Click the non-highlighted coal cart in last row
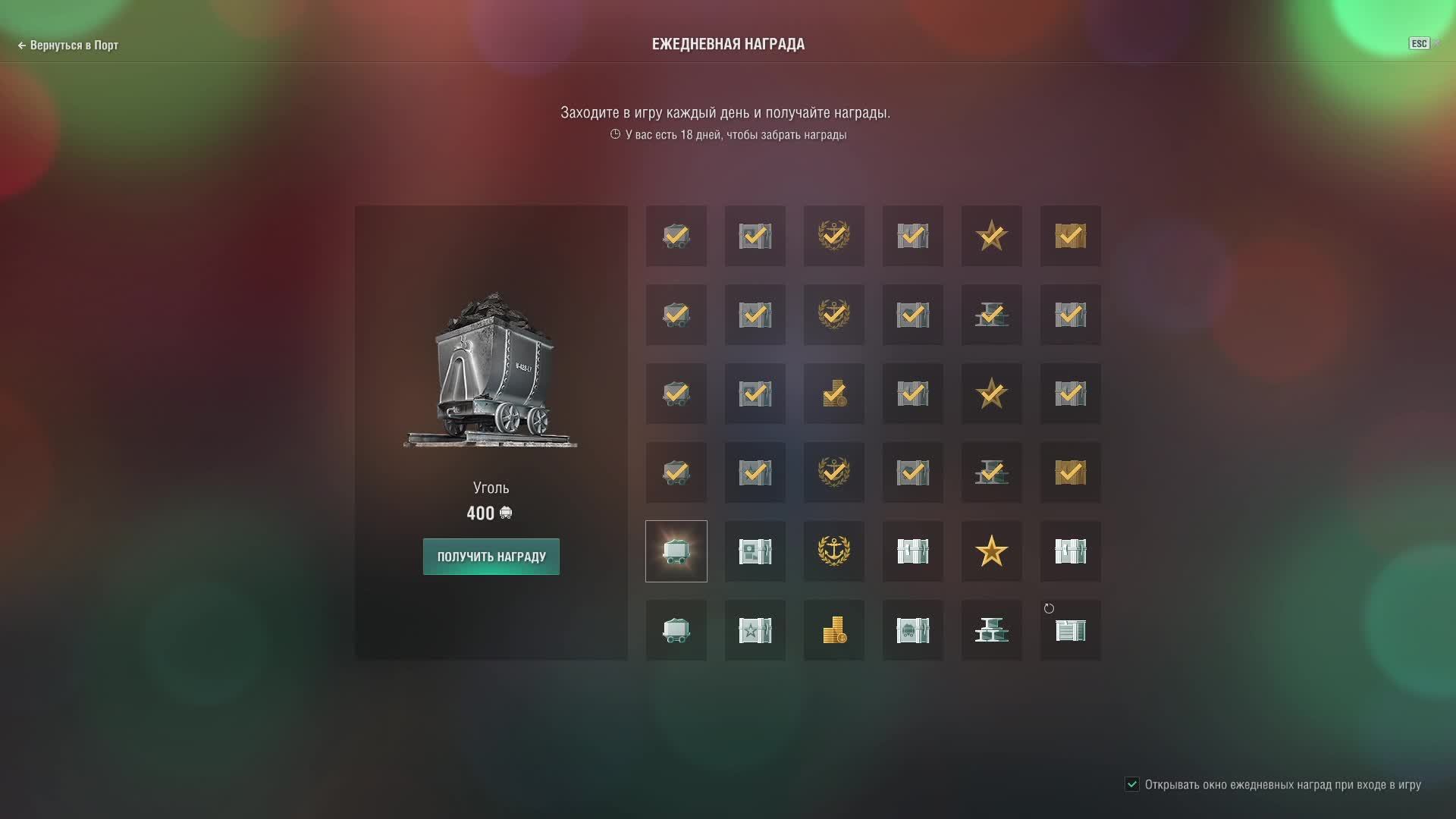Image resolution: width=1456 pixels, height=819 pixels. pyautogui.click(x=676, y=630)
